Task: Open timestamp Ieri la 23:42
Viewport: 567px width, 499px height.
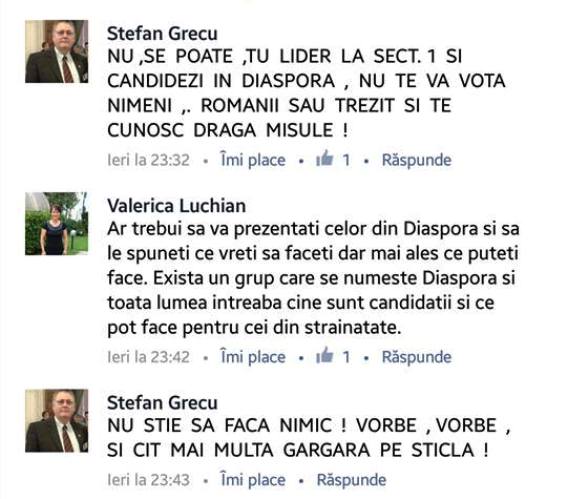Action: pos(148,357)
